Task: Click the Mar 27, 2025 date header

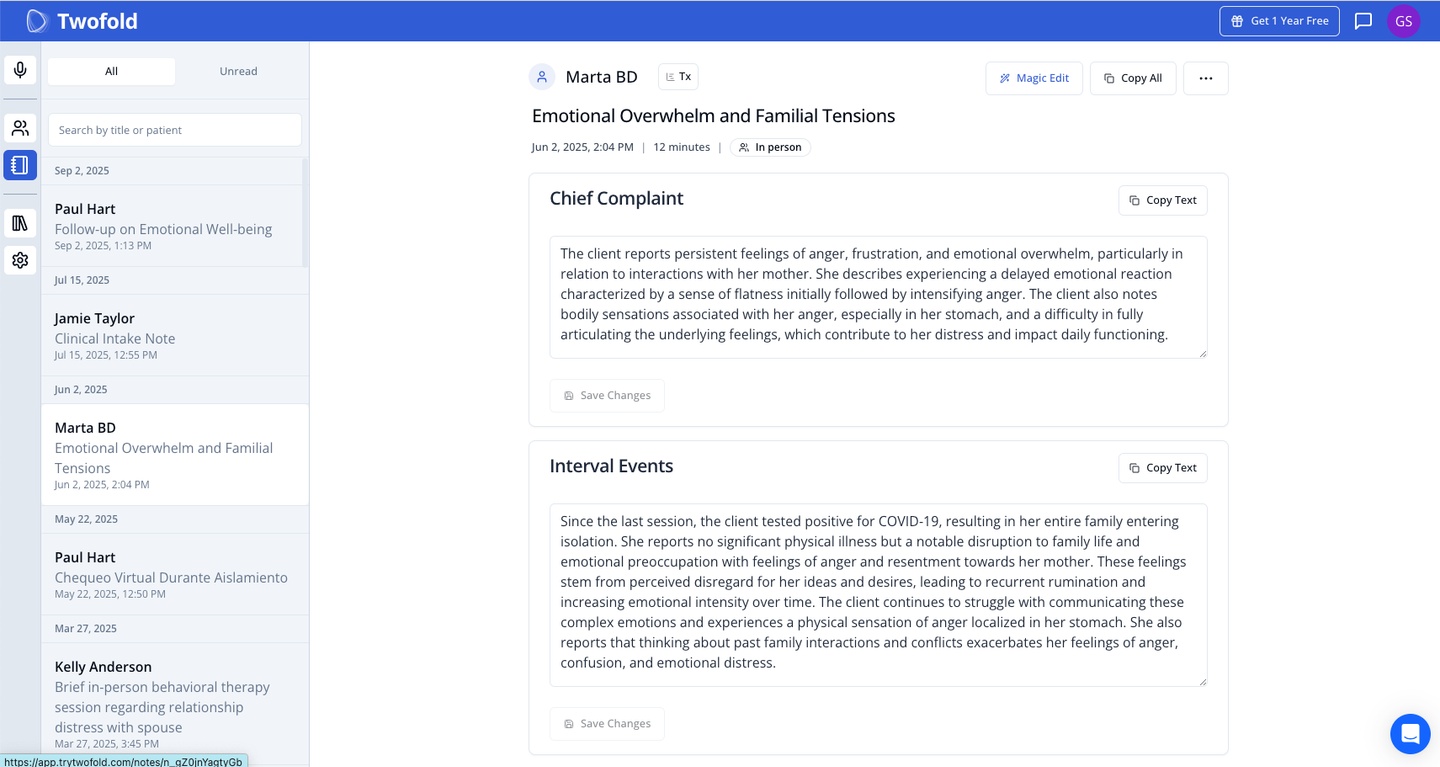Action: coord(86,628)
